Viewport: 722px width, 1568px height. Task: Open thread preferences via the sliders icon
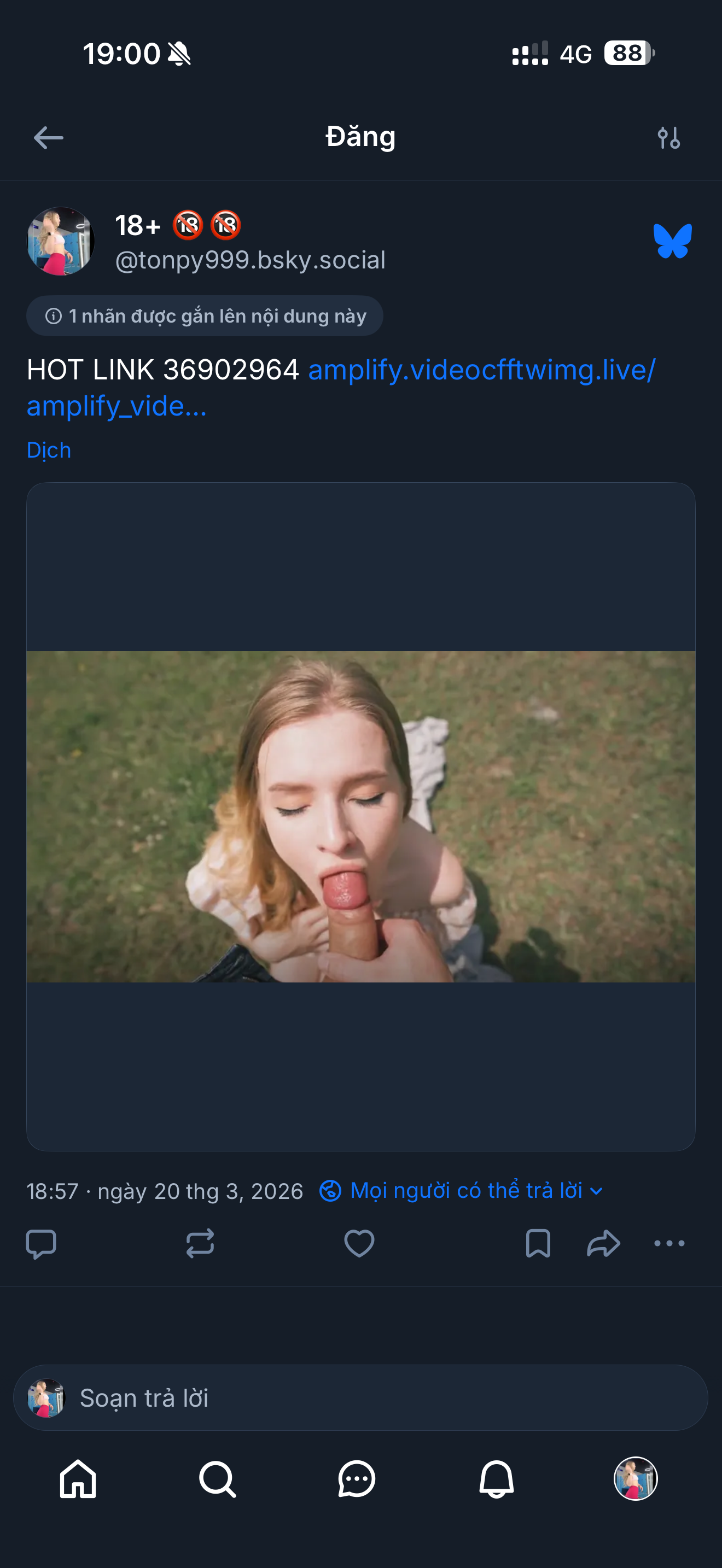click(x=669, y=137)
